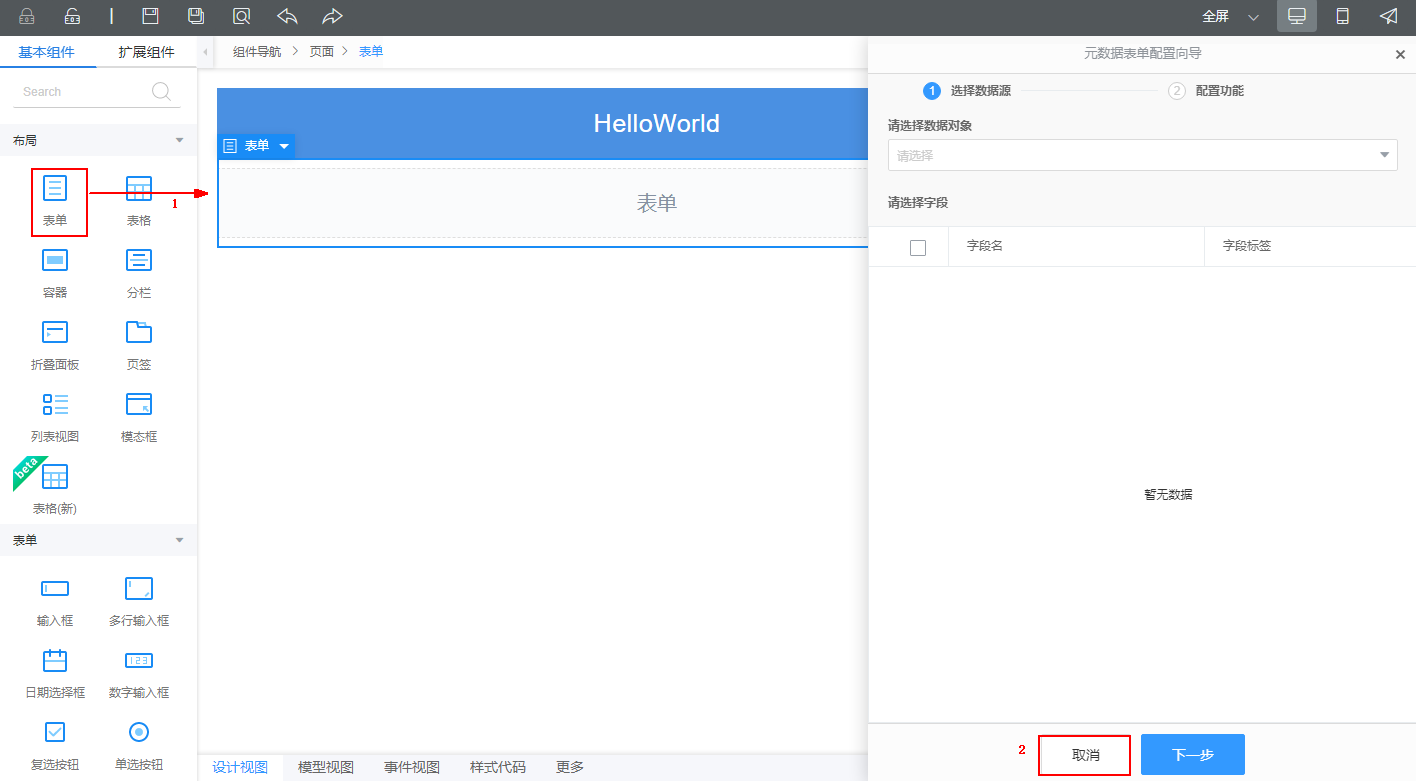Click the save-all icon

[197, 16]
